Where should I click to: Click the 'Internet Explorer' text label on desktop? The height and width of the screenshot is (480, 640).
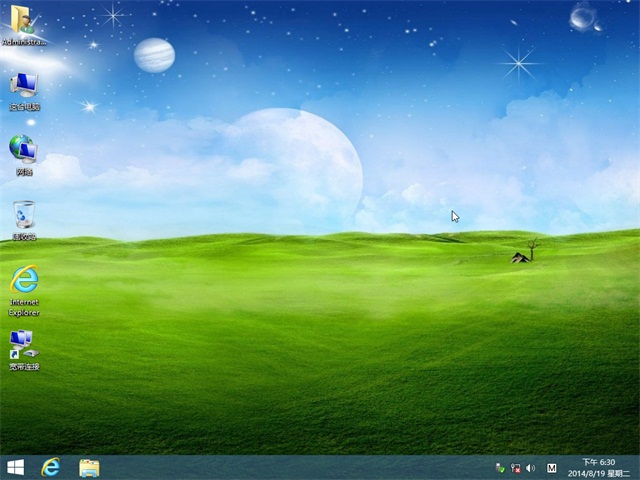point(23,307)
